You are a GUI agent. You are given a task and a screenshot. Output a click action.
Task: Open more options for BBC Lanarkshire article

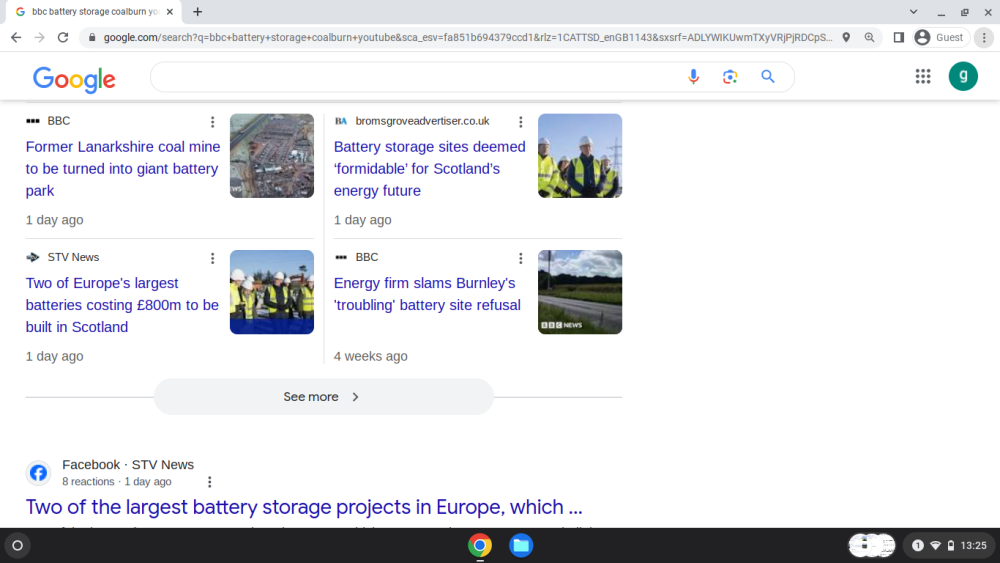point(212,122)
